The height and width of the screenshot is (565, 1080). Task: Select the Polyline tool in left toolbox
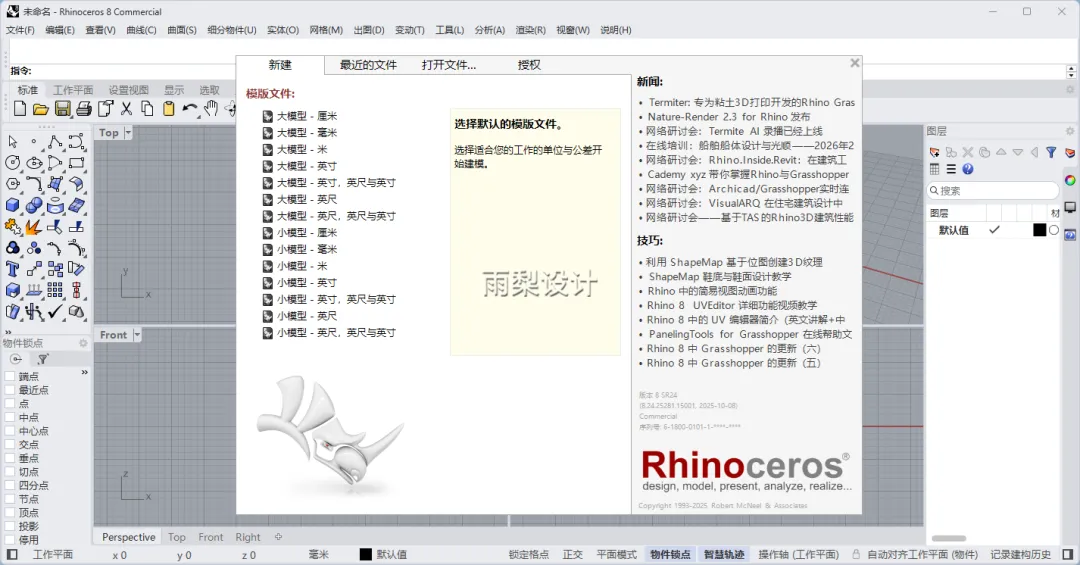tap(55, 142)
